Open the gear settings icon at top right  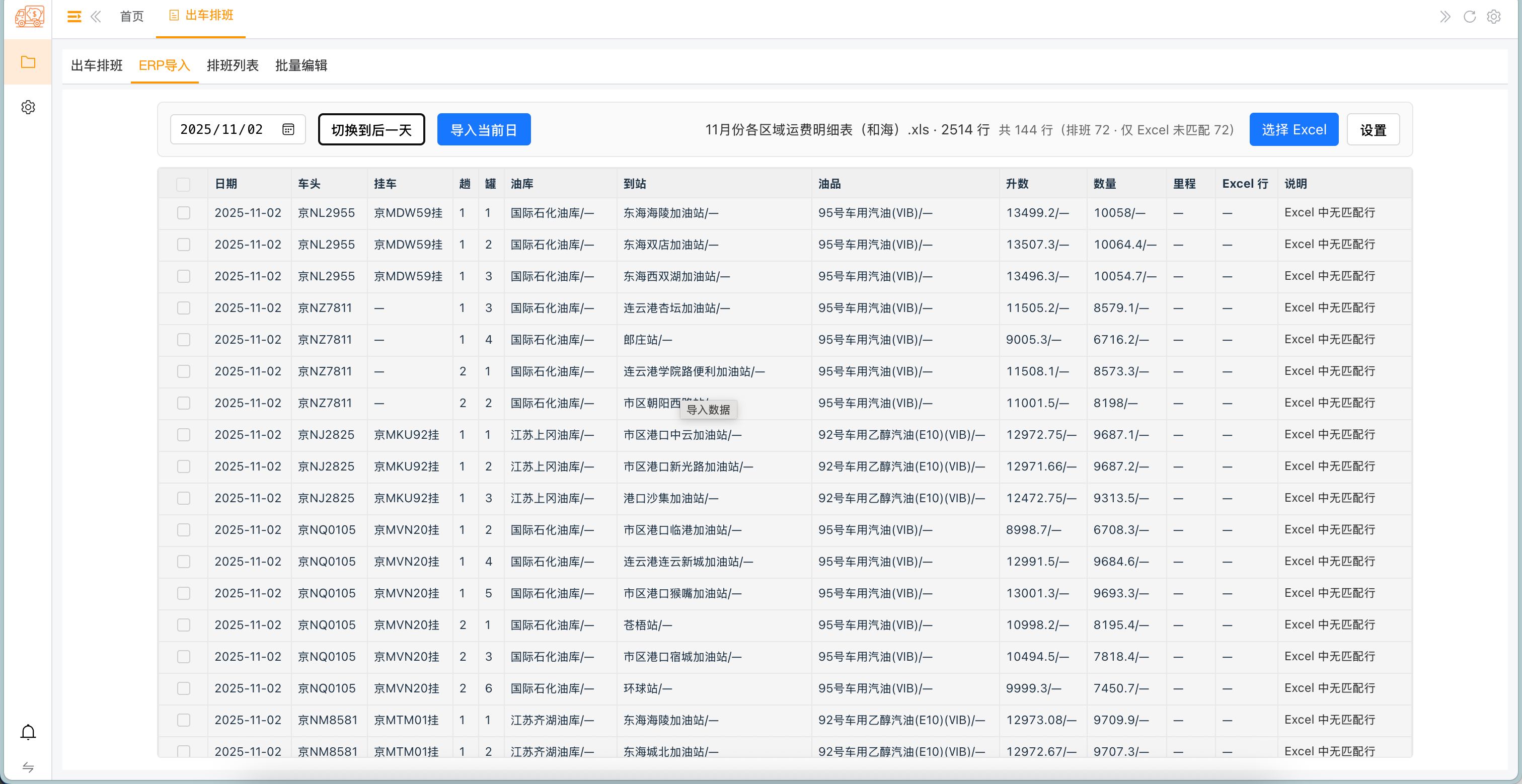click(1494, 16)
